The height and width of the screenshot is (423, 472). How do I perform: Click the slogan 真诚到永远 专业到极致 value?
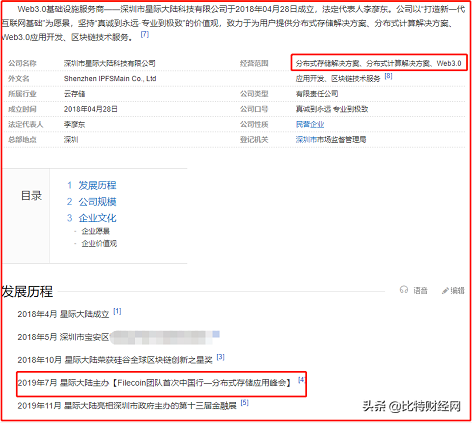point(332,109)
